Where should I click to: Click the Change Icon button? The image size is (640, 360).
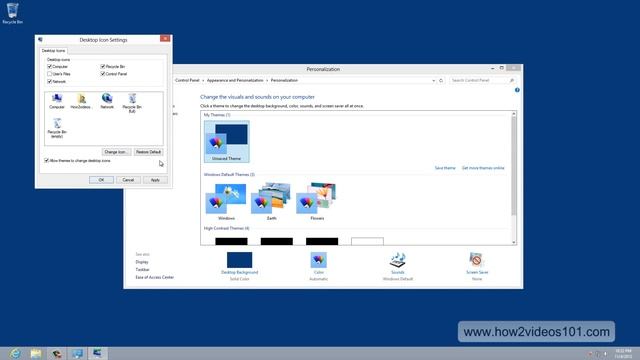(x=116, y=152)
